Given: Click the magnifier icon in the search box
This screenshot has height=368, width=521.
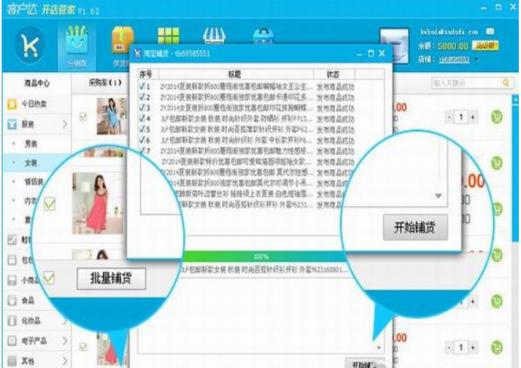Looking at the screenshot, I should (506, 82).
